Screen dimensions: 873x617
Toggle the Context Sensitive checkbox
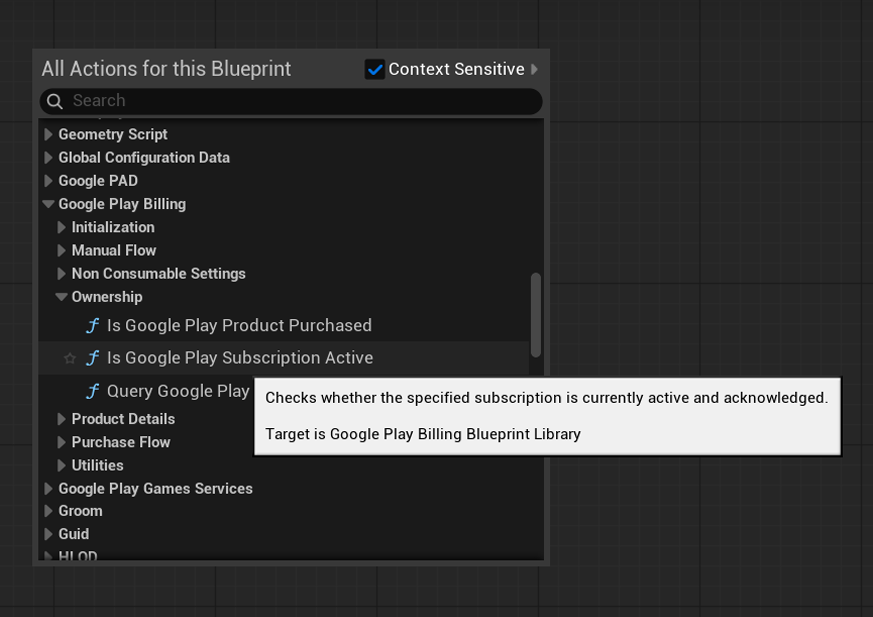tap(375, 69)
